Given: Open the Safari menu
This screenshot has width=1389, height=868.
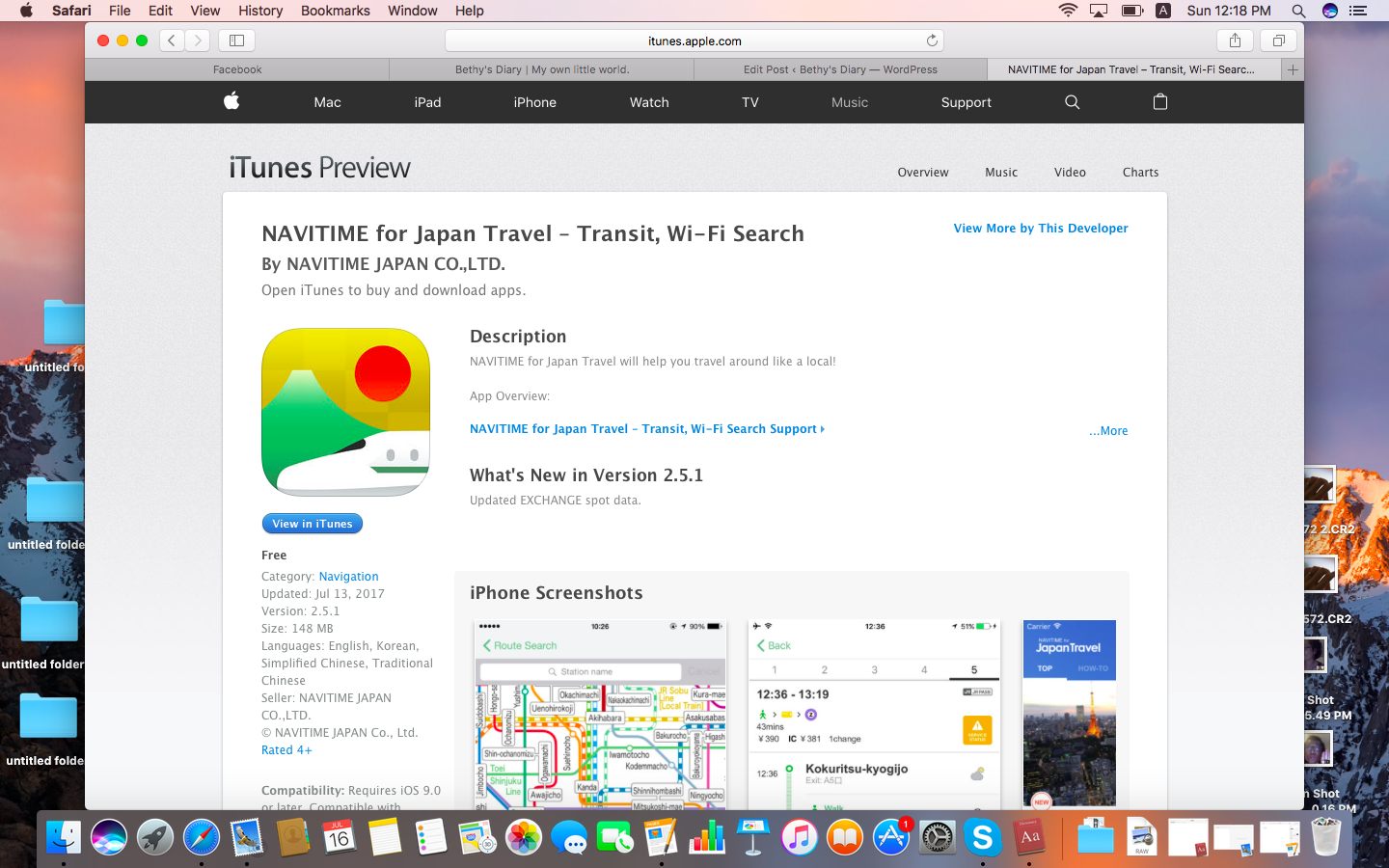Looking at the screenshot, I should pos(71,11).
